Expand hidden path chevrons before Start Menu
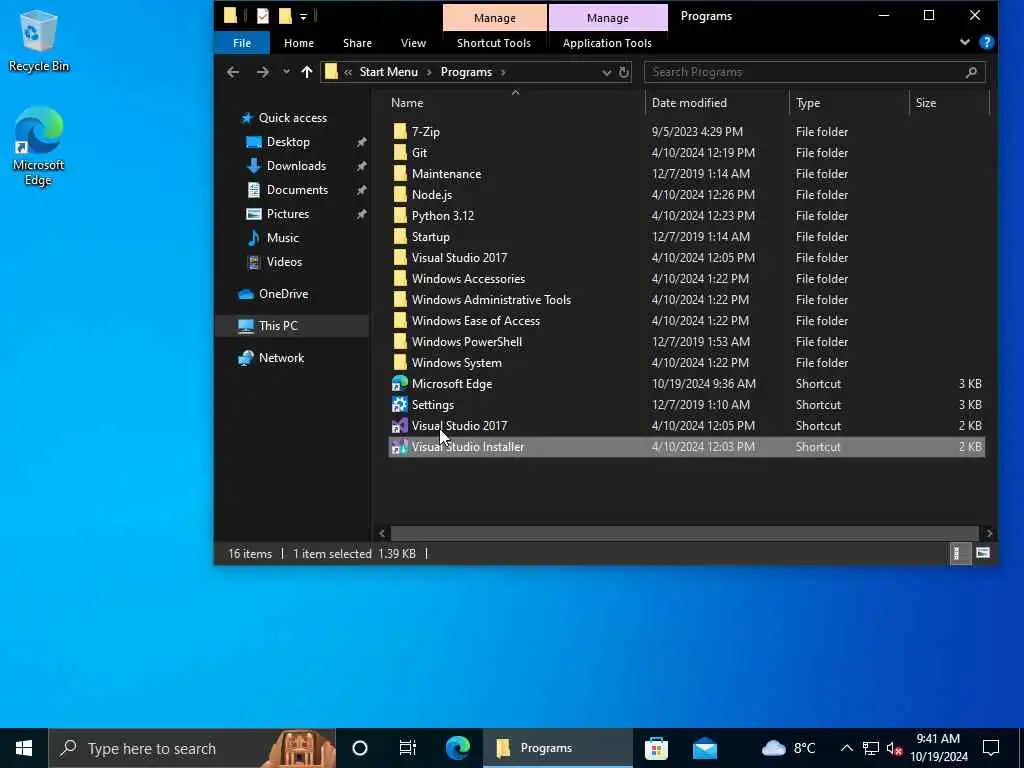1024x768 pixels. click(348, 72)
